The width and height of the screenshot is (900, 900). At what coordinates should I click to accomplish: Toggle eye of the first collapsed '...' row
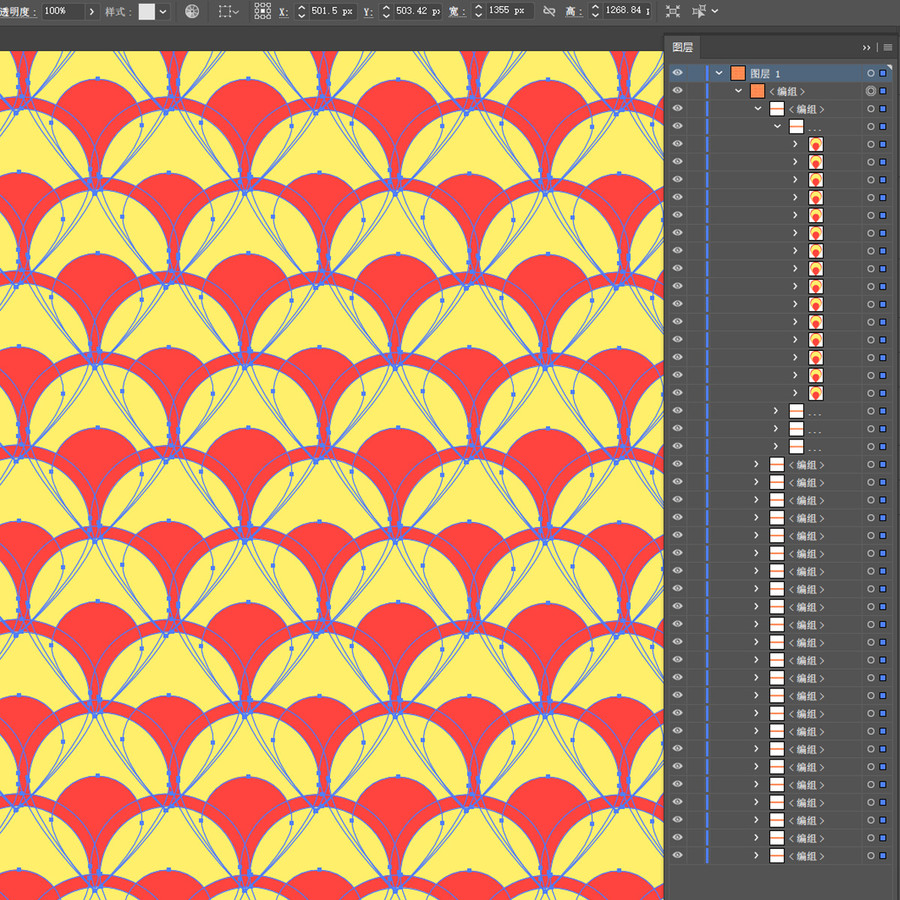[x=678, y=411]
